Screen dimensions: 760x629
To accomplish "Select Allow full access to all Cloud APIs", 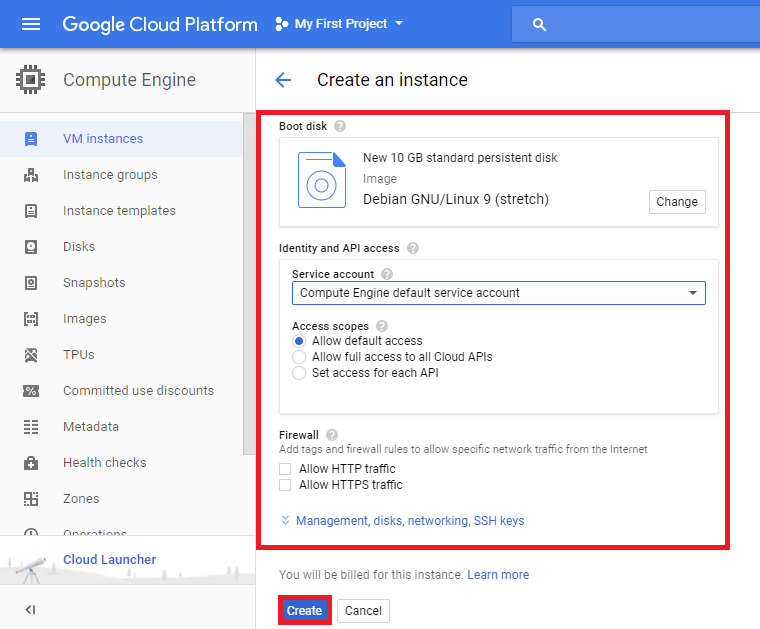I will (299, 357).
